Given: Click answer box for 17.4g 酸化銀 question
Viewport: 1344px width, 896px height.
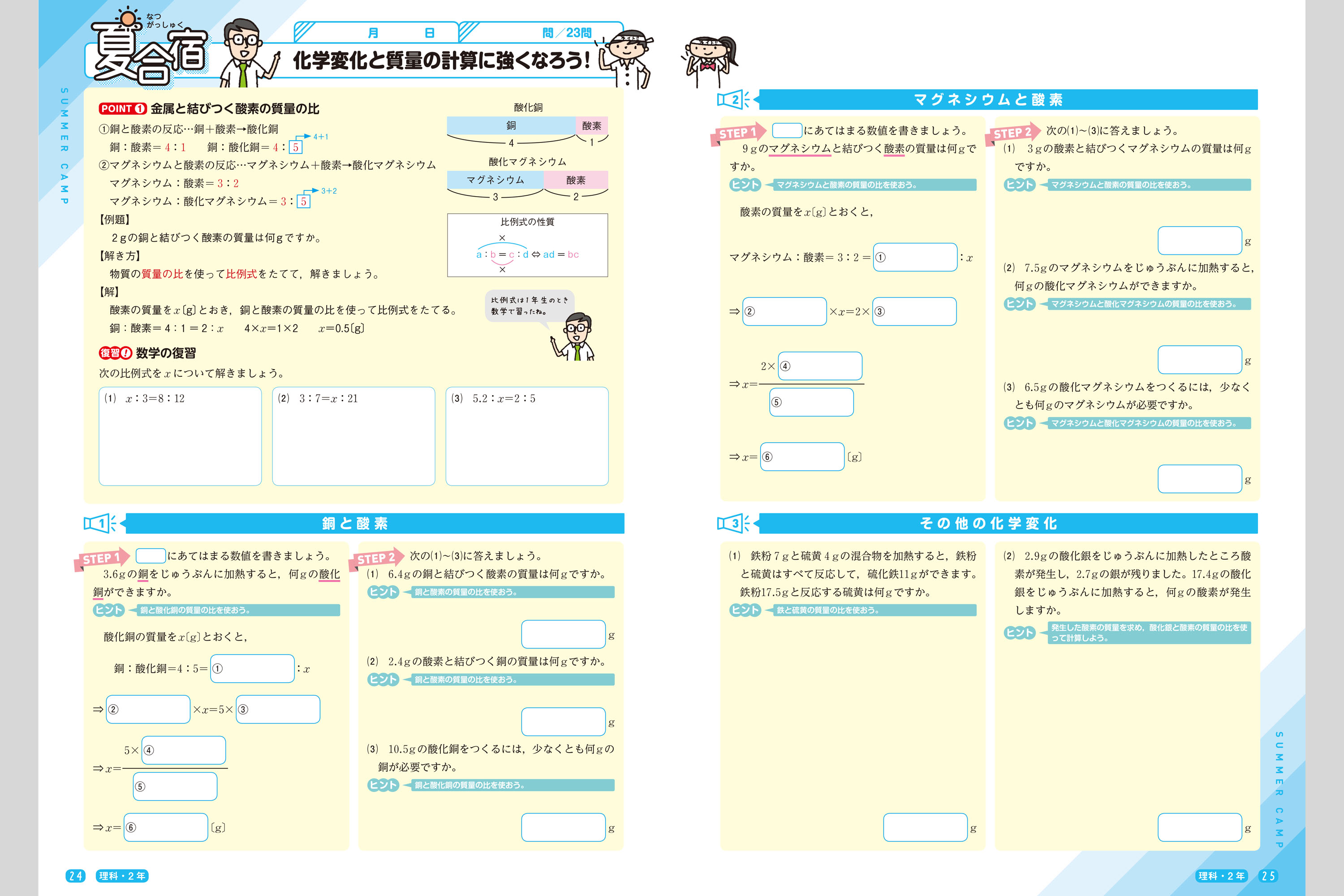Looking at the screenshot, I should pyautogui.click(x=1200, y=827).
